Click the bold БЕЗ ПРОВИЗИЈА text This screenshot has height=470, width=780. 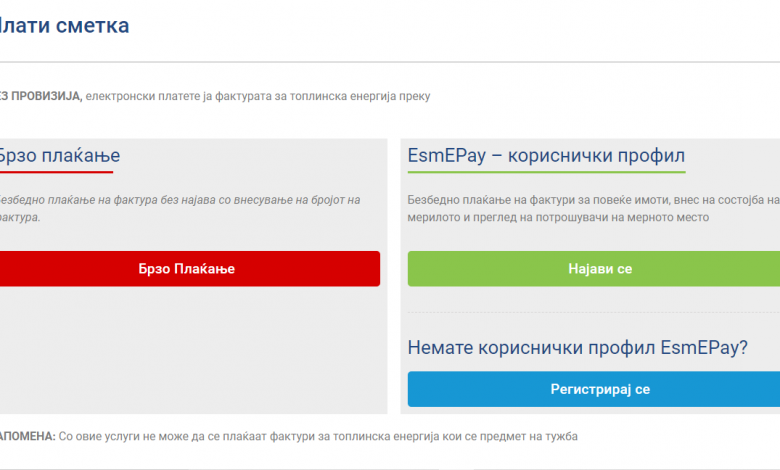click(x=40, y=96)
